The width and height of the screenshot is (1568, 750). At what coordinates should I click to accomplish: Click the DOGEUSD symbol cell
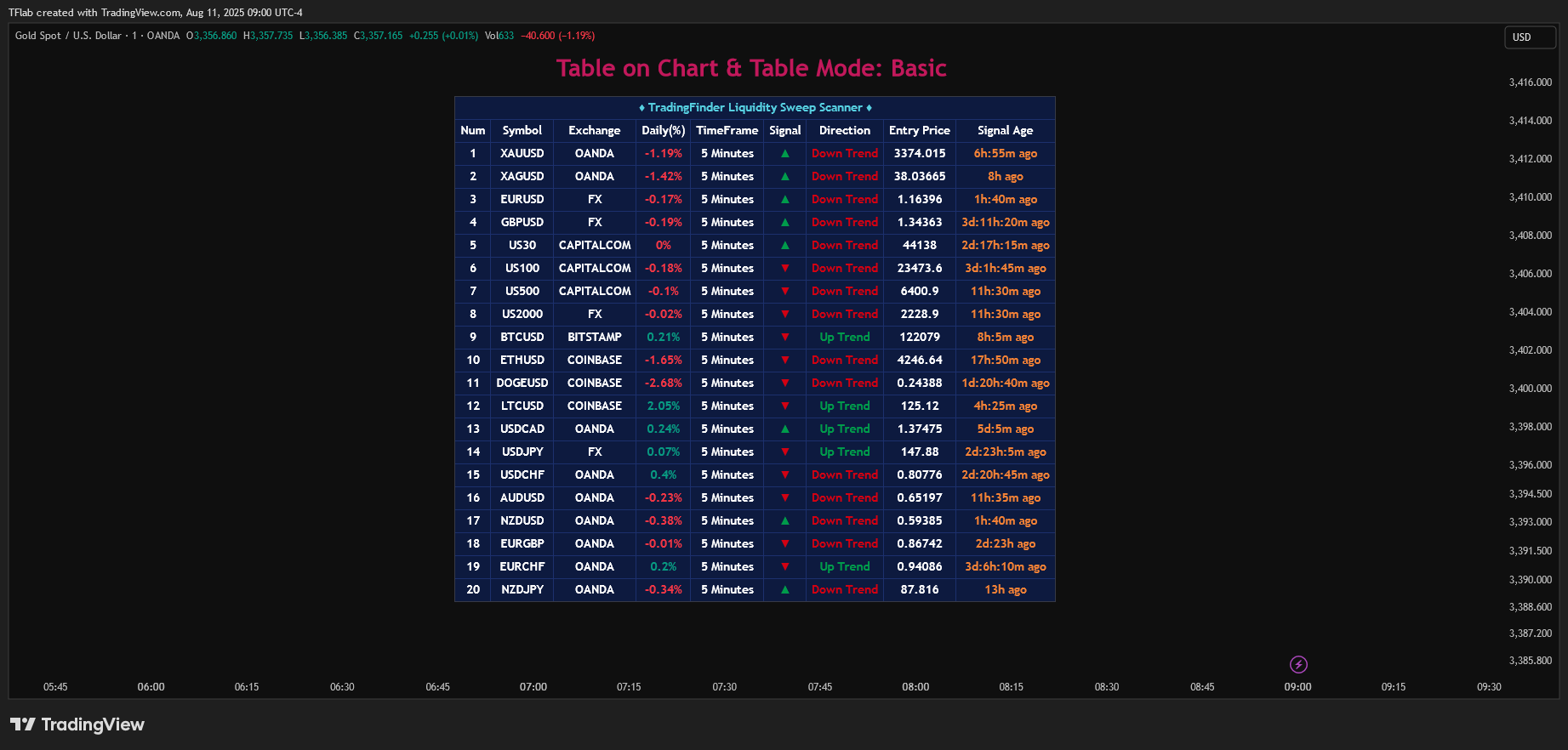522,384
